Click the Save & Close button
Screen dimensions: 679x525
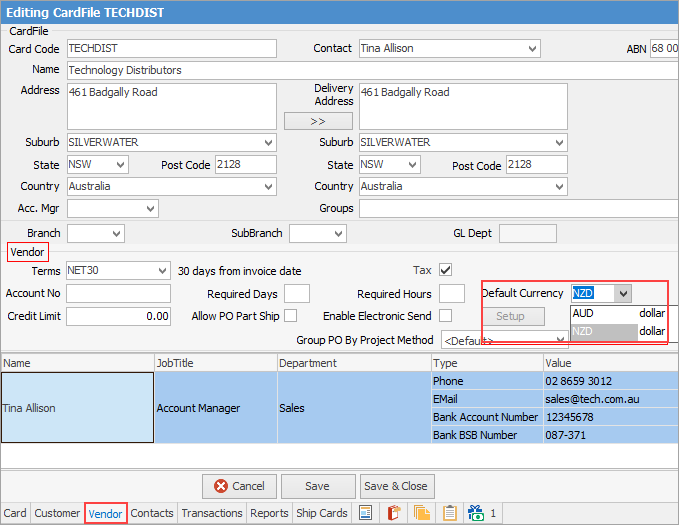click(x=396, y=486)
